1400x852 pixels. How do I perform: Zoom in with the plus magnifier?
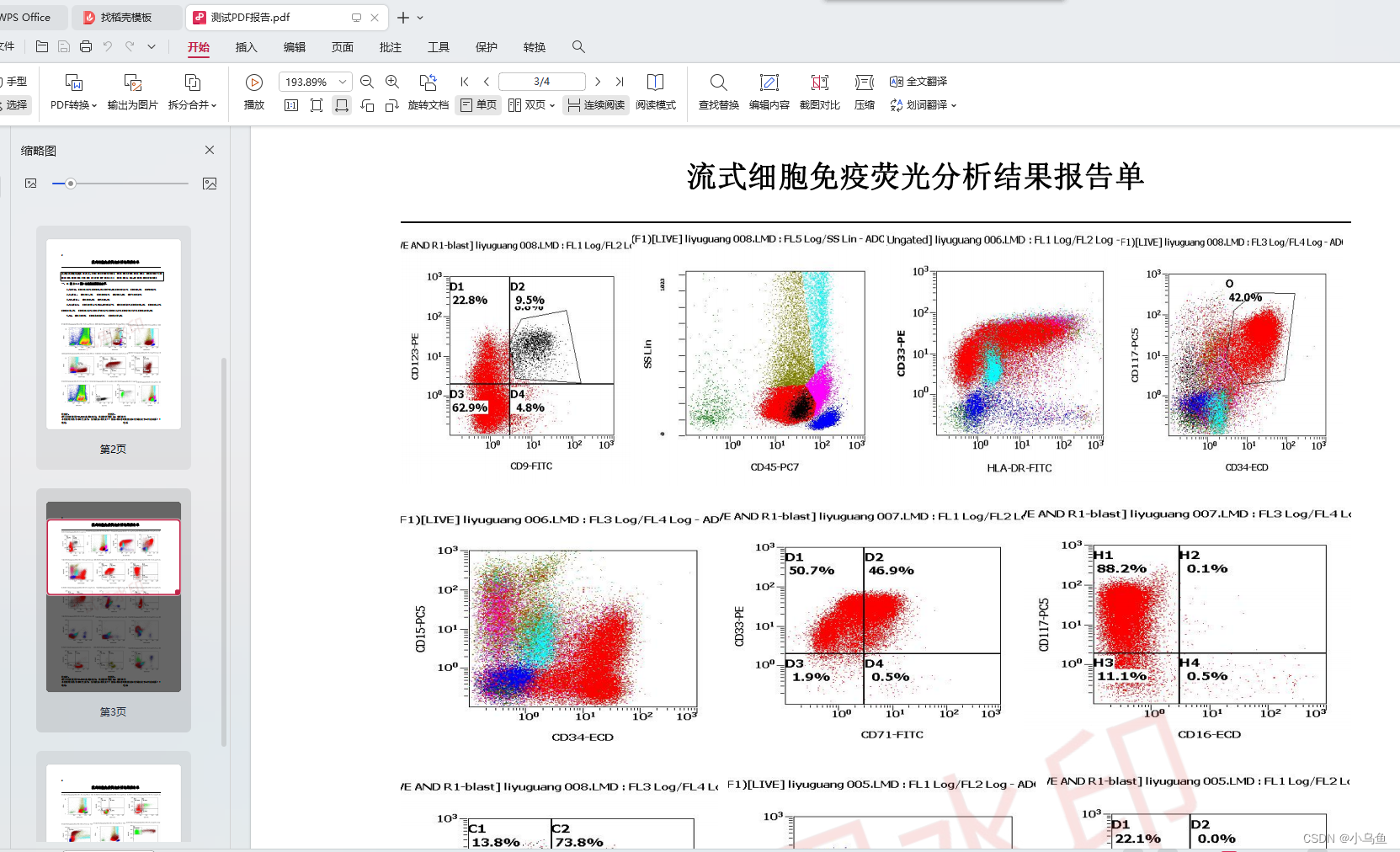pos(392,82)
